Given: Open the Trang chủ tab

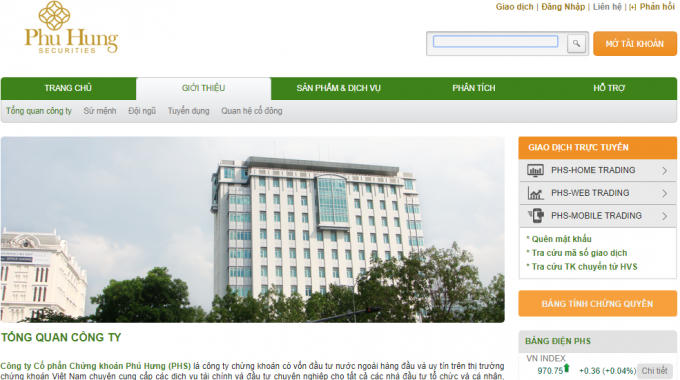Looking at the screenshot, I should pyautogui.click(x=68, y=88).
